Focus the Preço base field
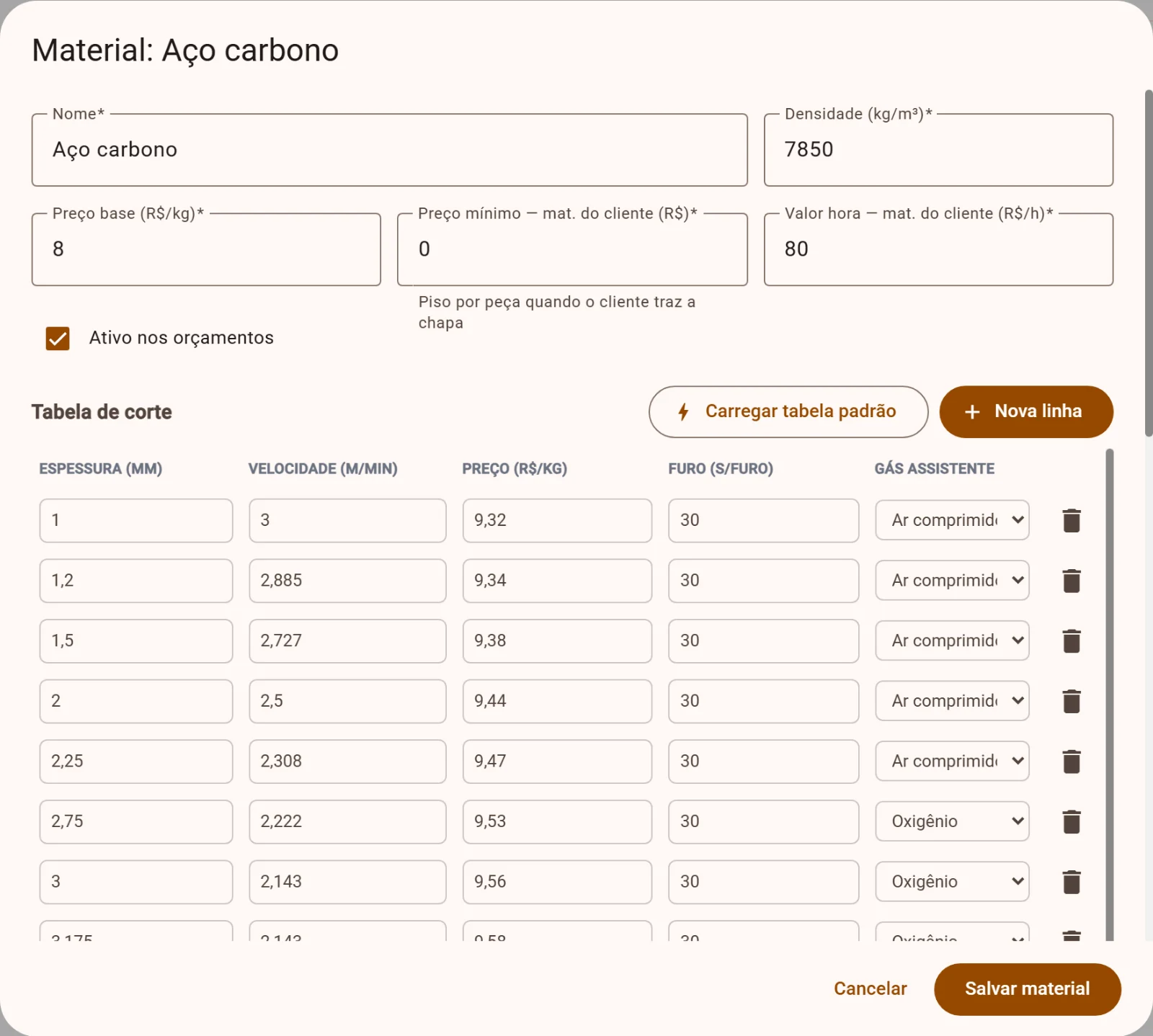Screen dimensions: 1153x1036 coord(206,249)
